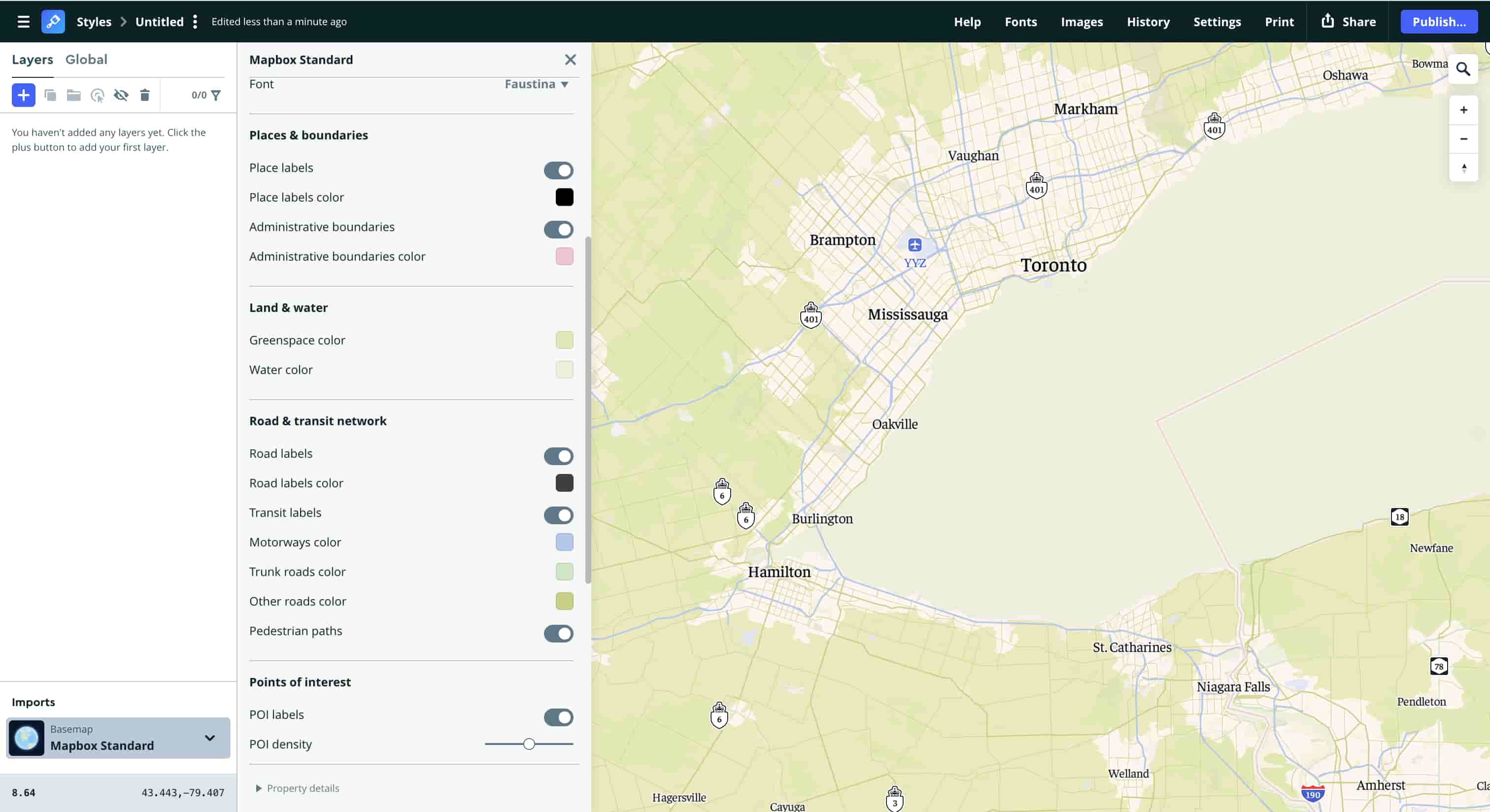The height and width of the screenshot is (812, 1490).
Task: Zoom in using the plus map control
Action: [1464, 110]
